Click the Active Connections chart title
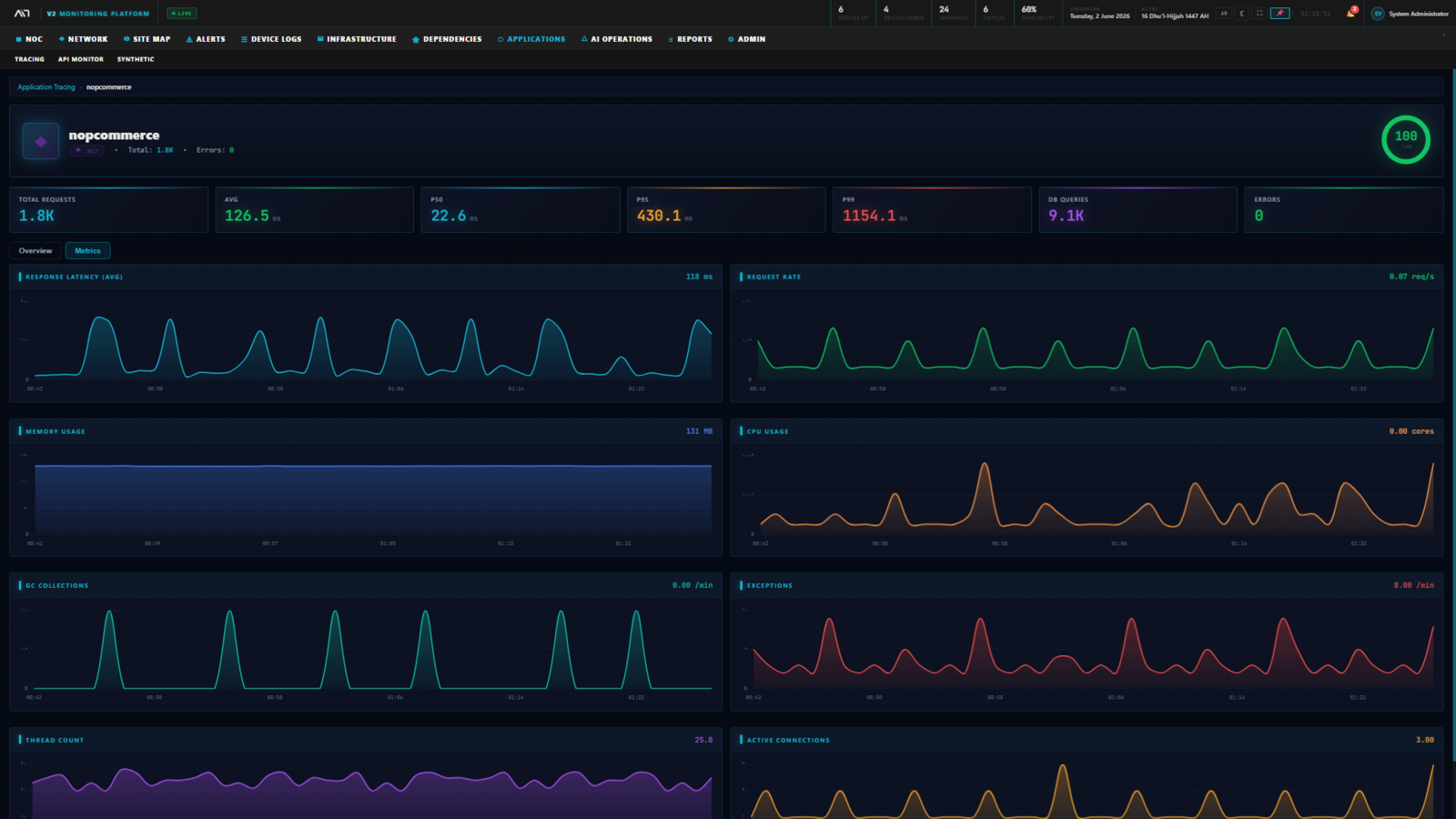The width and height of the screenshot is (1456, 819). point(788,740)
